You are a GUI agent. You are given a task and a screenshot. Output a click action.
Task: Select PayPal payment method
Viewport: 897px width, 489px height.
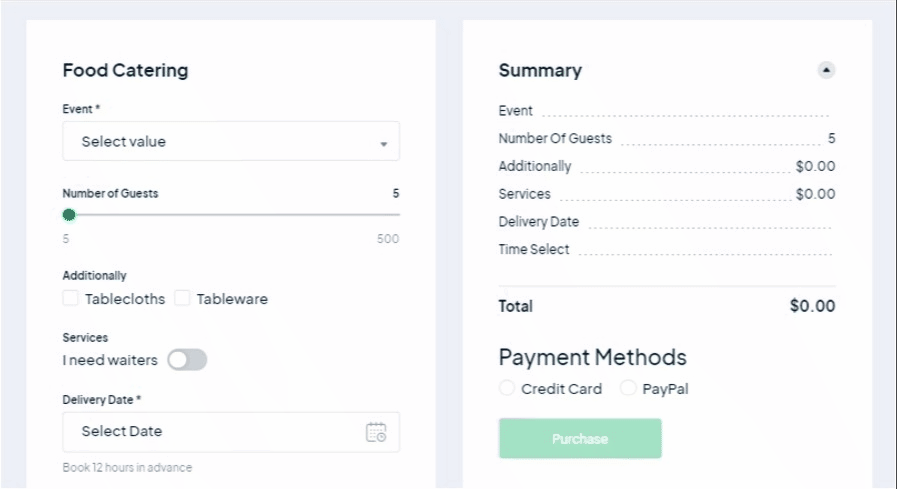[628, 388]
